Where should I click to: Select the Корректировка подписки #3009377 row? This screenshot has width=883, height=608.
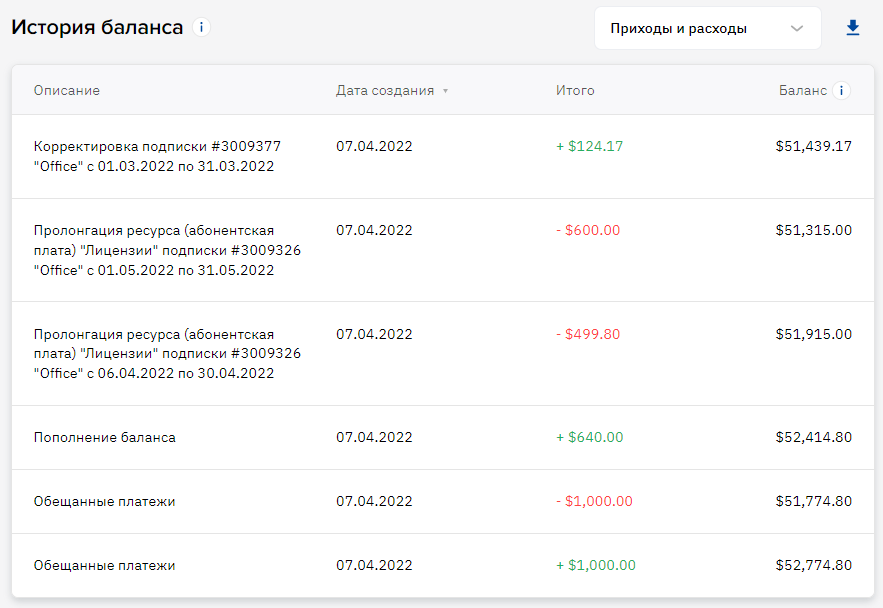pyautogui.click(x=443, y=157)
